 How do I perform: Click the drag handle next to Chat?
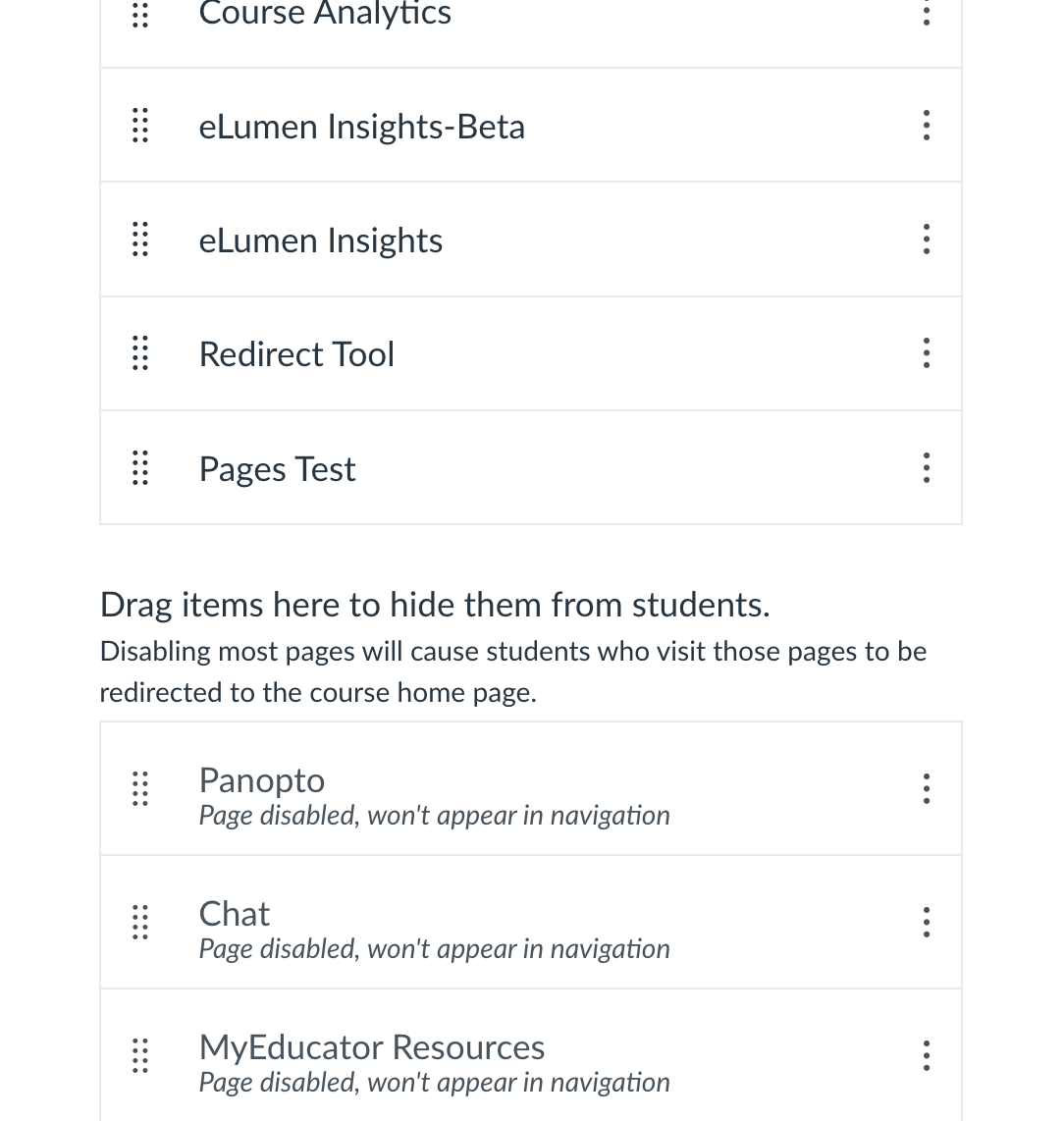click(140, 922)
